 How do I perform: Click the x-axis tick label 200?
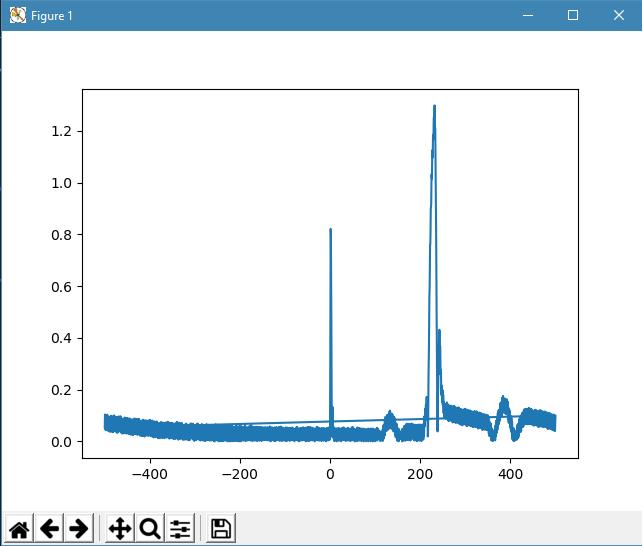(x=420, y=474)
